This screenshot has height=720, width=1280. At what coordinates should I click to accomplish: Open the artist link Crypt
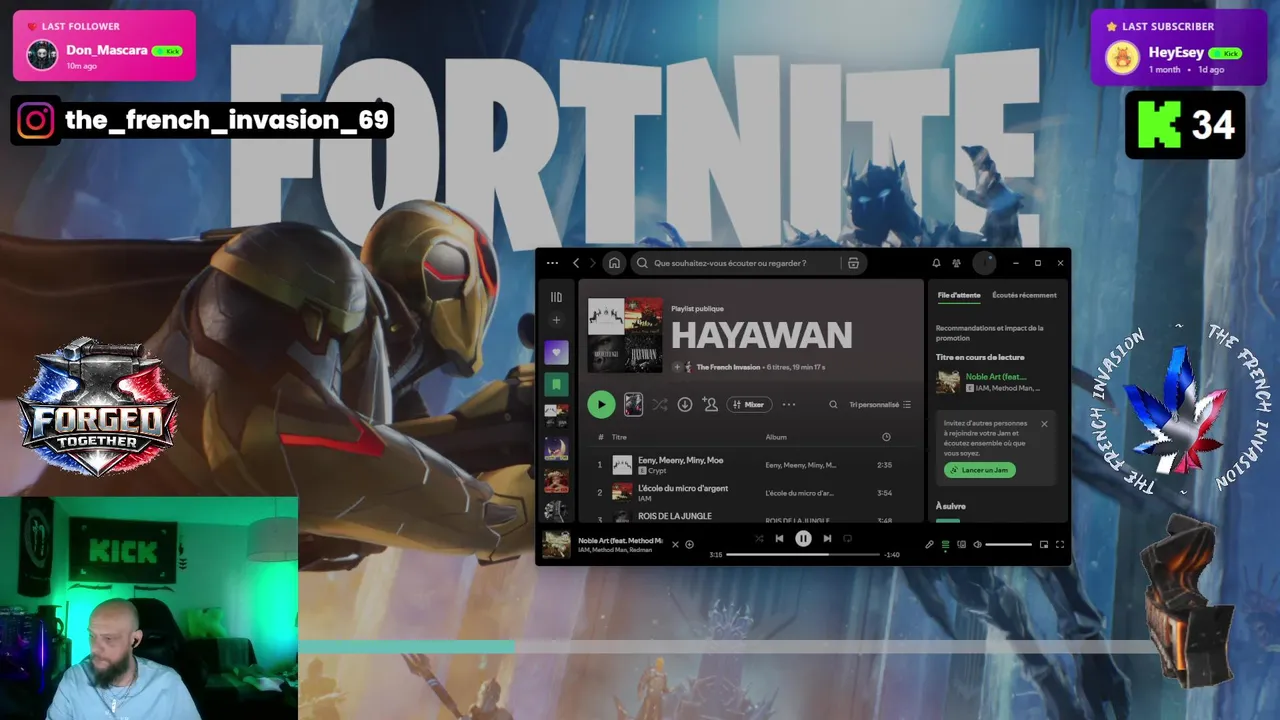click(657, 470)
